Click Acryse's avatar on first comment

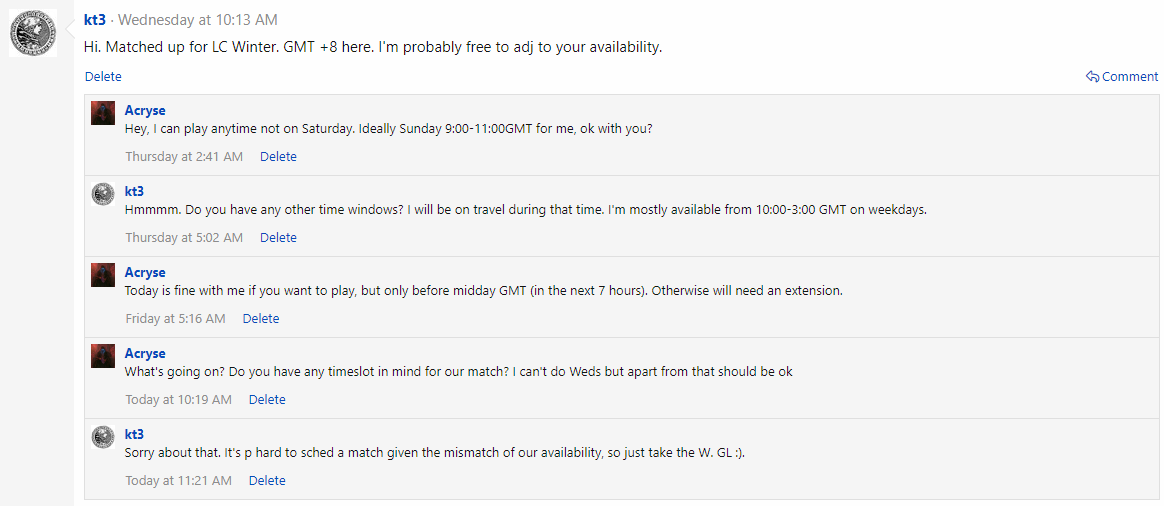pyautogui.click(x=103, y=113)
